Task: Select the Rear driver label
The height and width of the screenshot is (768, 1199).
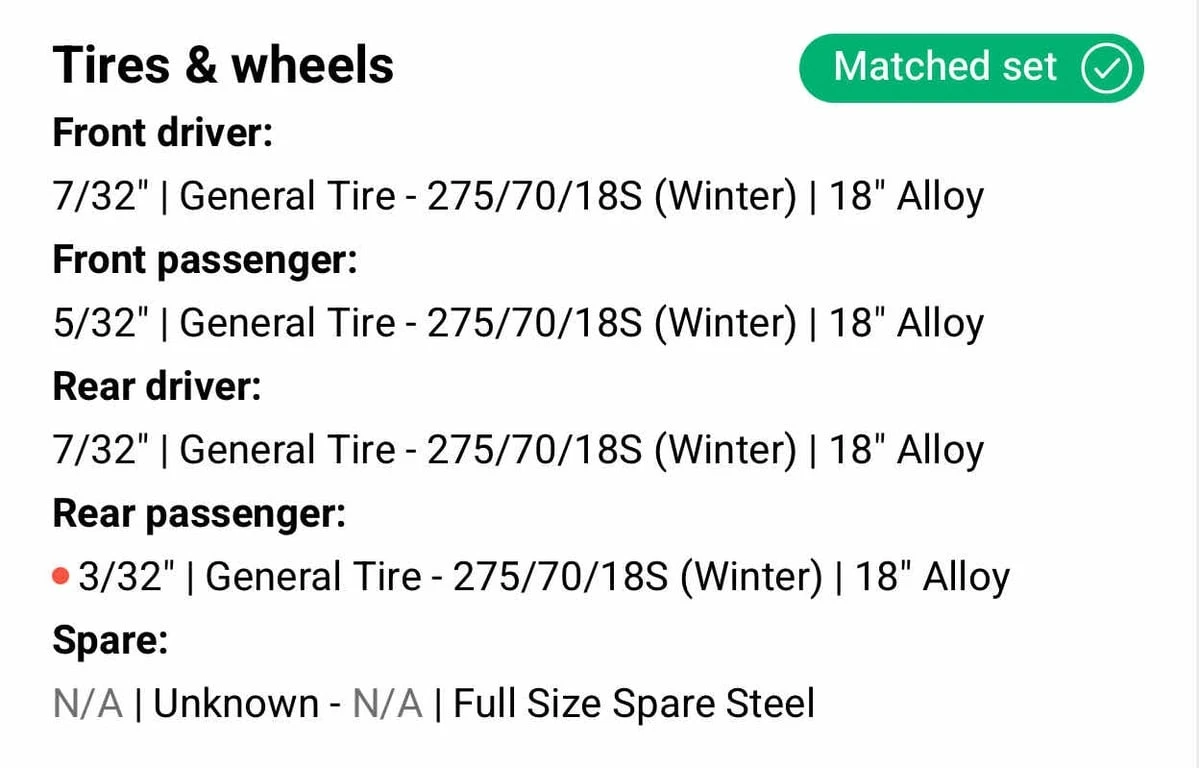Action: (x=156, y=387)
